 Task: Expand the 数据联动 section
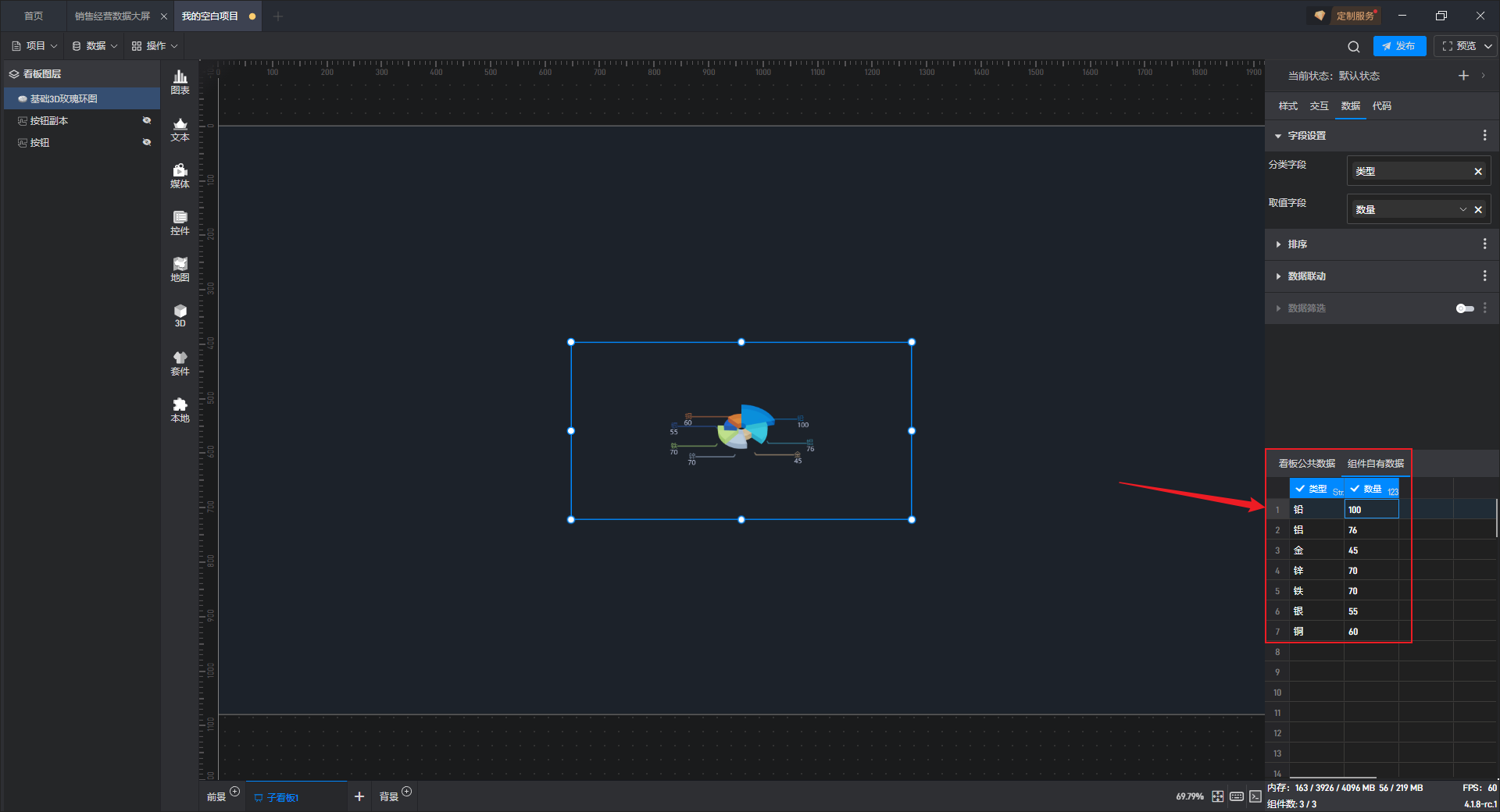[x=1306, y=276]
